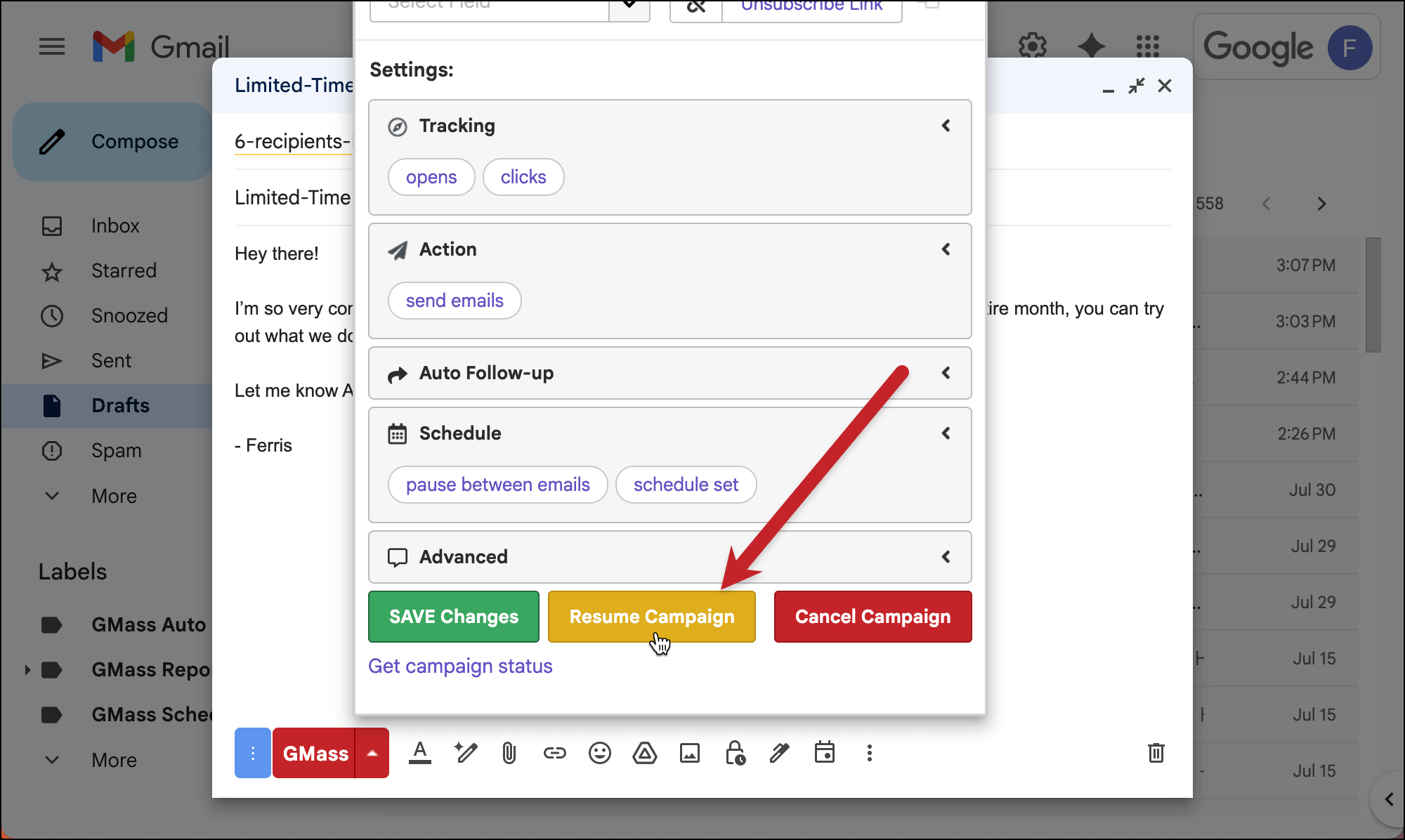Insert files using the Drive icon
This screenshot has height=840, width=1405.
click(x=644, y=754)
